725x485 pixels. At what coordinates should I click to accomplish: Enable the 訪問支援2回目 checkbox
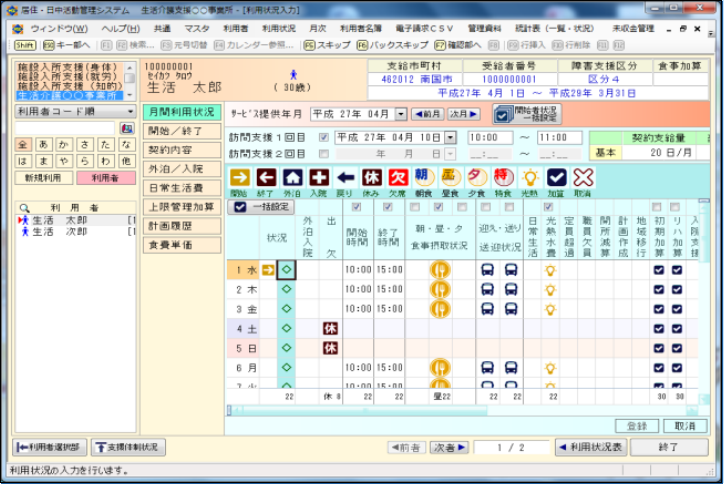[x=323, y=154]
